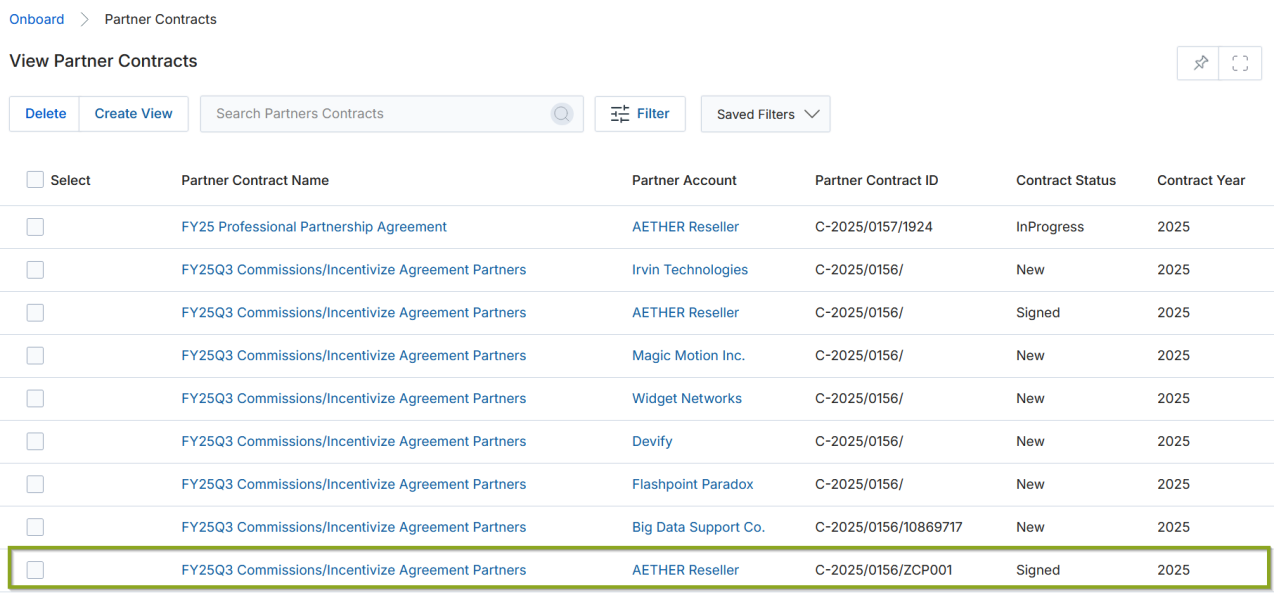
Task: Click the Partner Contract ID column header
Action: [x=877, y=181]
